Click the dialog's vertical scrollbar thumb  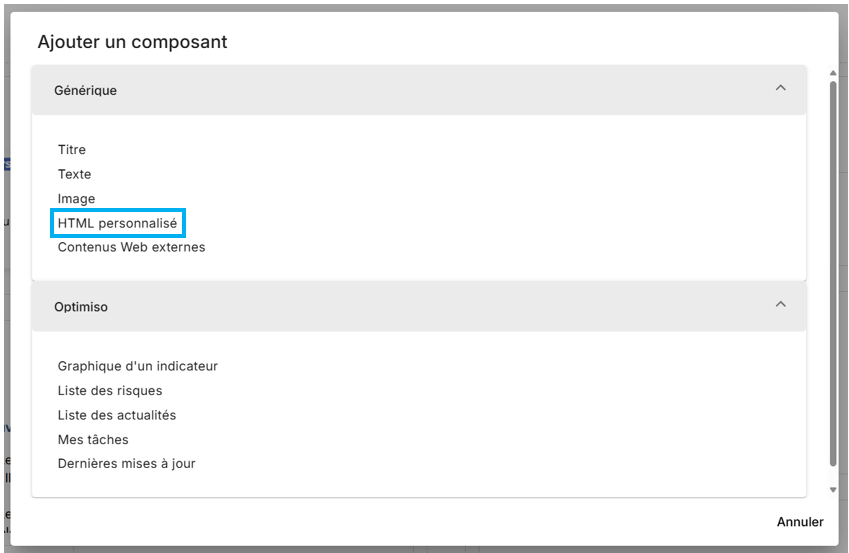tap(834, 270)
